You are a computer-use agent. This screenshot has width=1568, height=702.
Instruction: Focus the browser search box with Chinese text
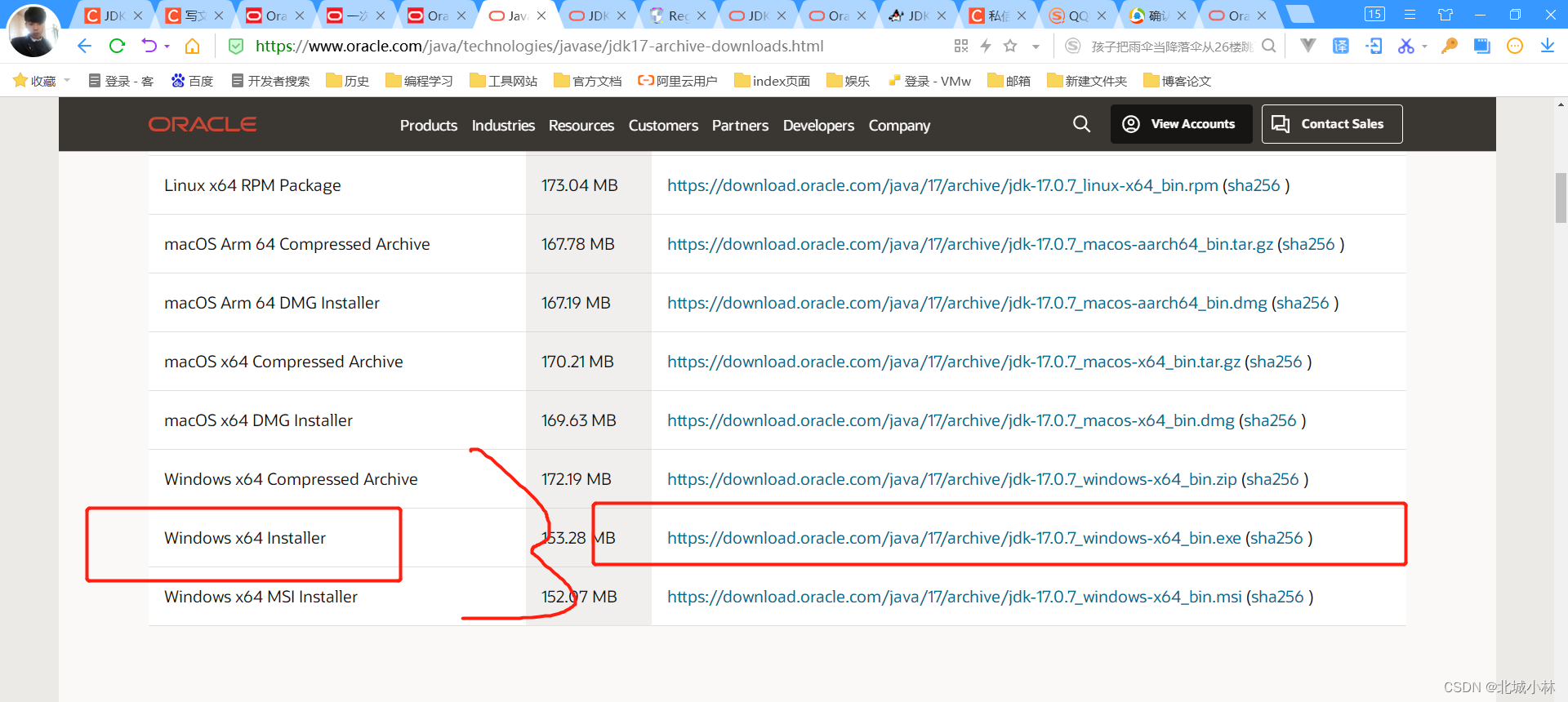(x=1172, y=47)
